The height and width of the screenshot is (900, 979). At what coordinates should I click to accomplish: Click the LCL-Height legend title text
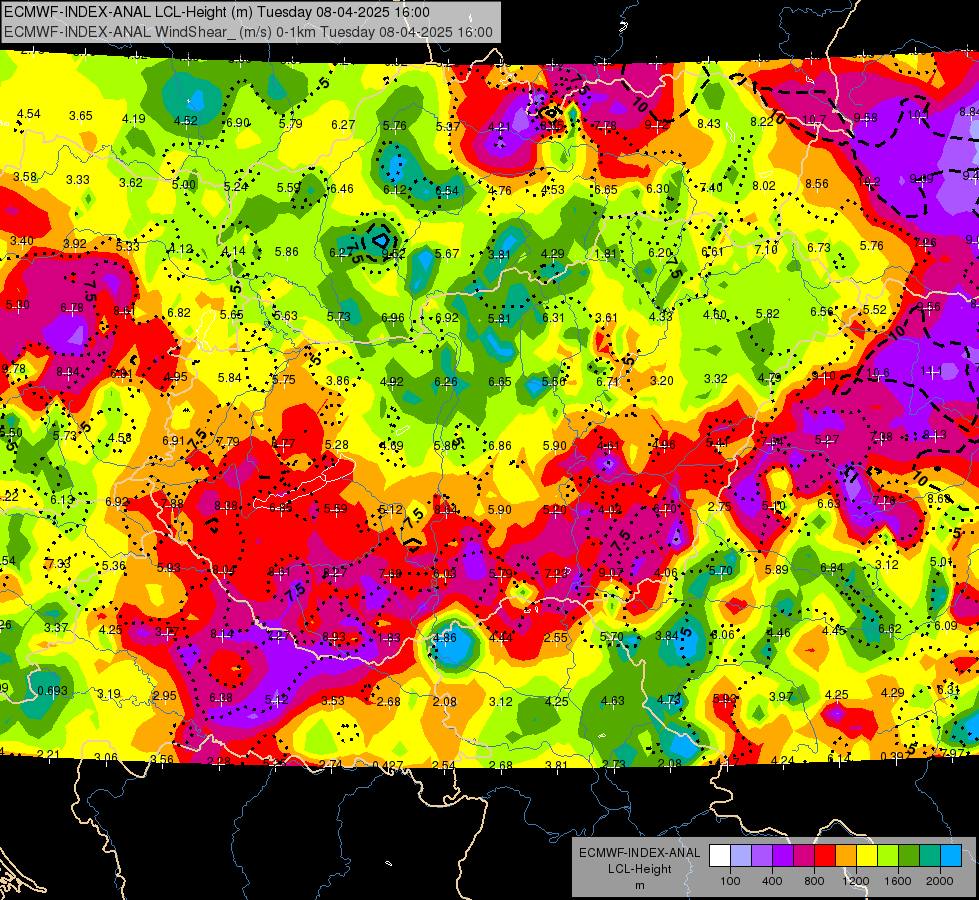639,869
